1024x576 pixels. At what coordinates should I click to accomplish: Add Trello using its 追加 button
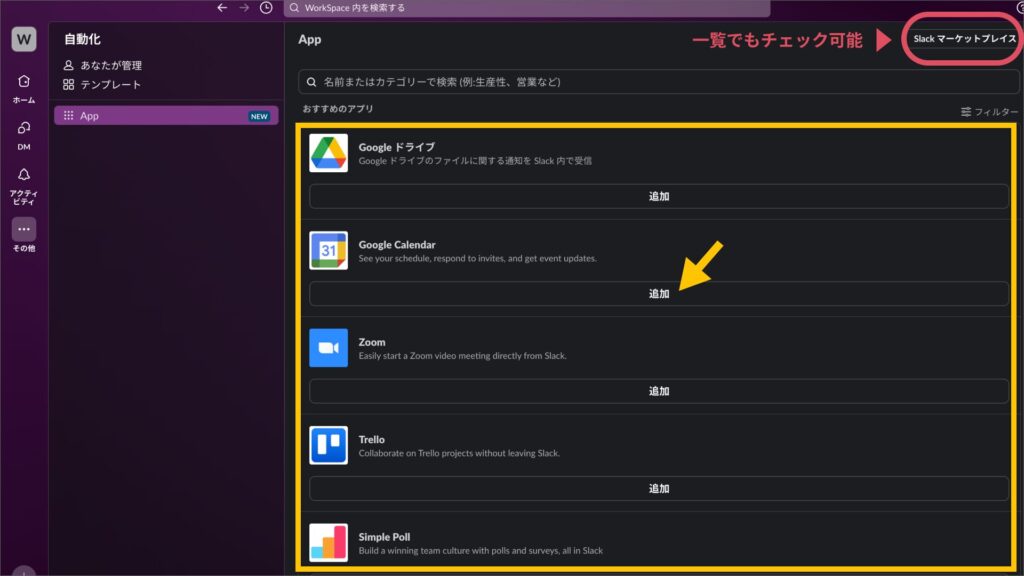pos(658,489)
